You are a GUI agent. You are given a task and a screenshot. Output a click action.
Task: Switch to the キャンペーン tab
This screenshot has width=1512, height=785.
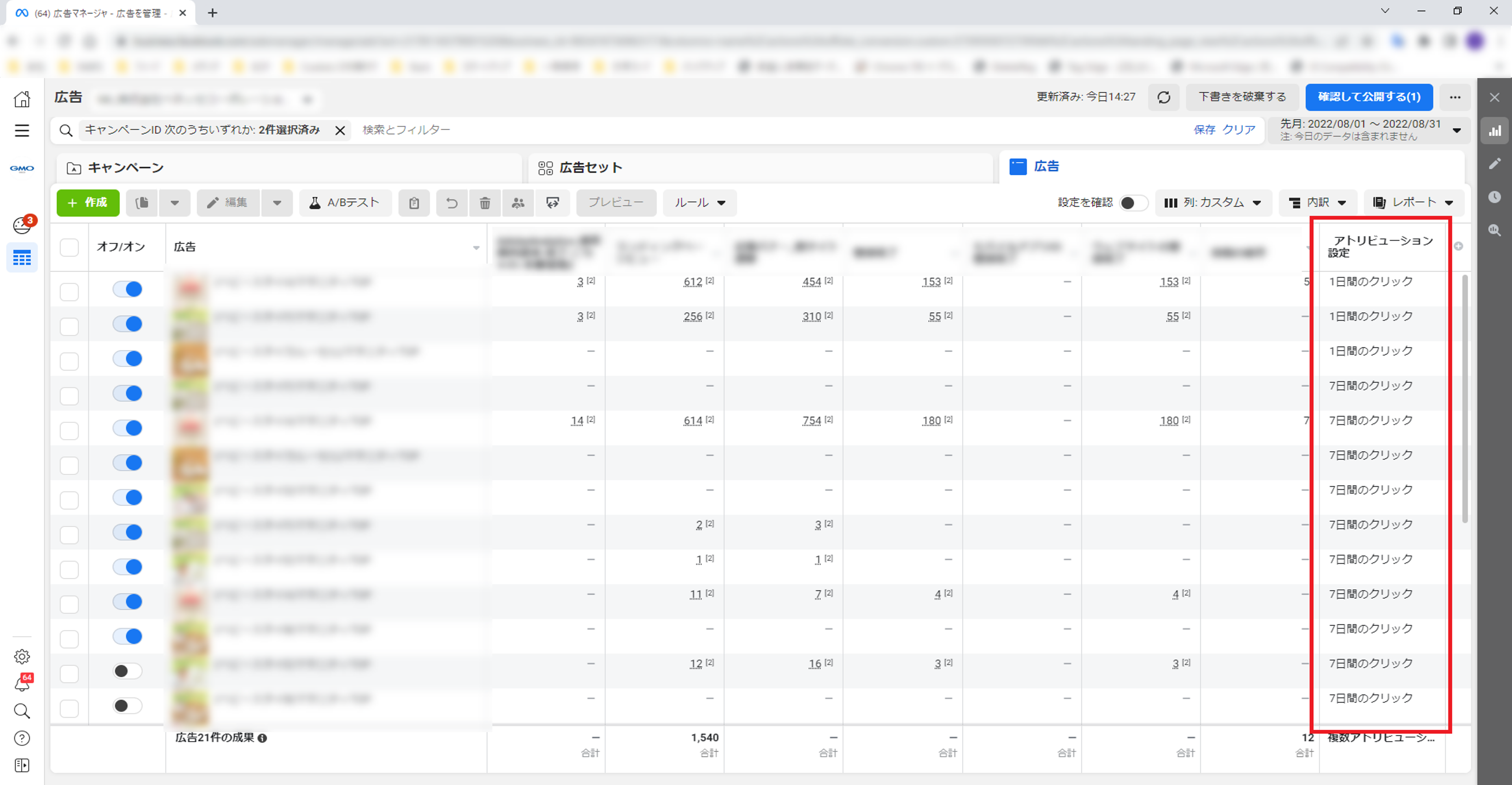tap(125, 168)
